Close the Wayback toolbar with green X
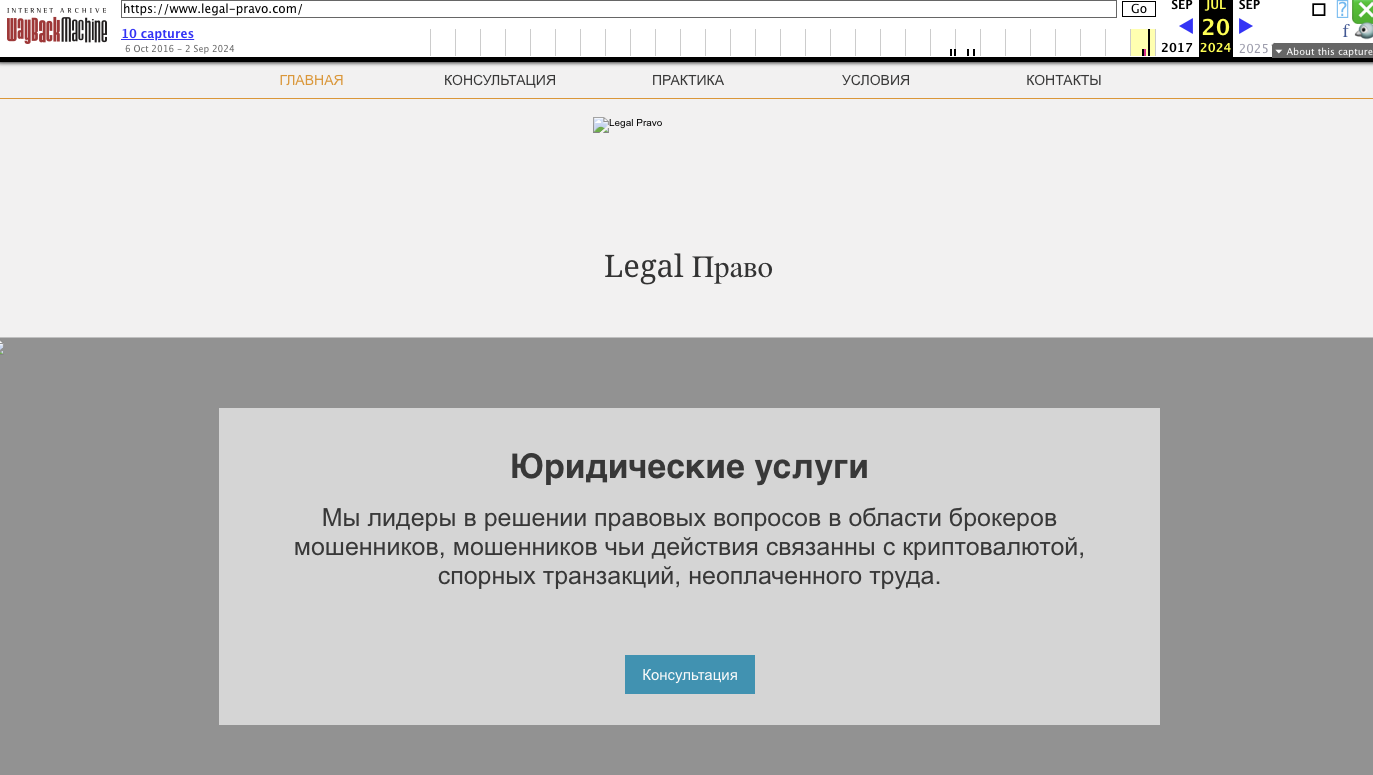 point(1364,9)
